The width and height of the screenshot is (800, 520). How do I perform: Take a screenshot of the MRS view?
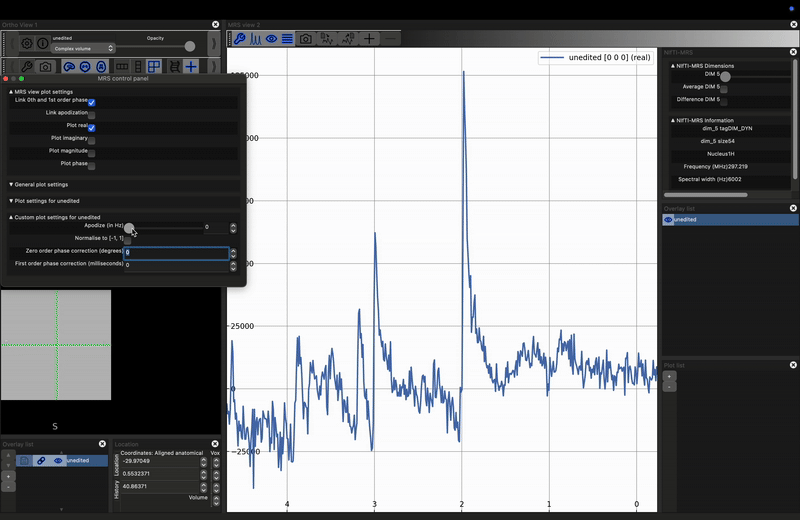pos(305,39)
